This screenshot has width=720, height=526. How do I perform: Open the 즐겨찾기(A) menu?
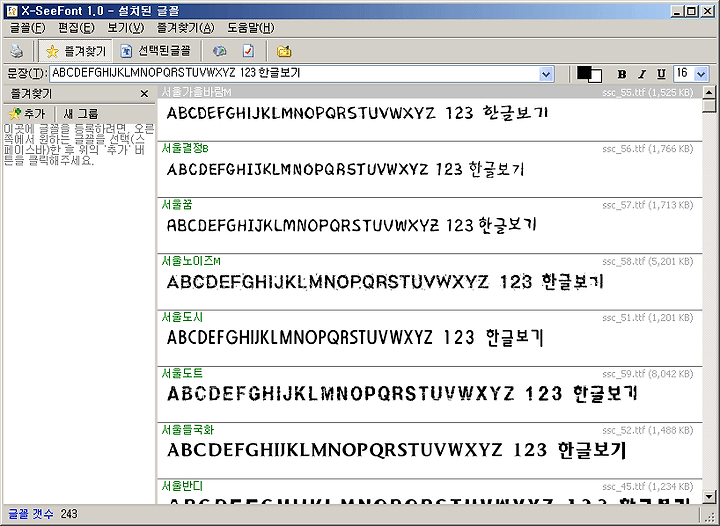click(186, 28)
